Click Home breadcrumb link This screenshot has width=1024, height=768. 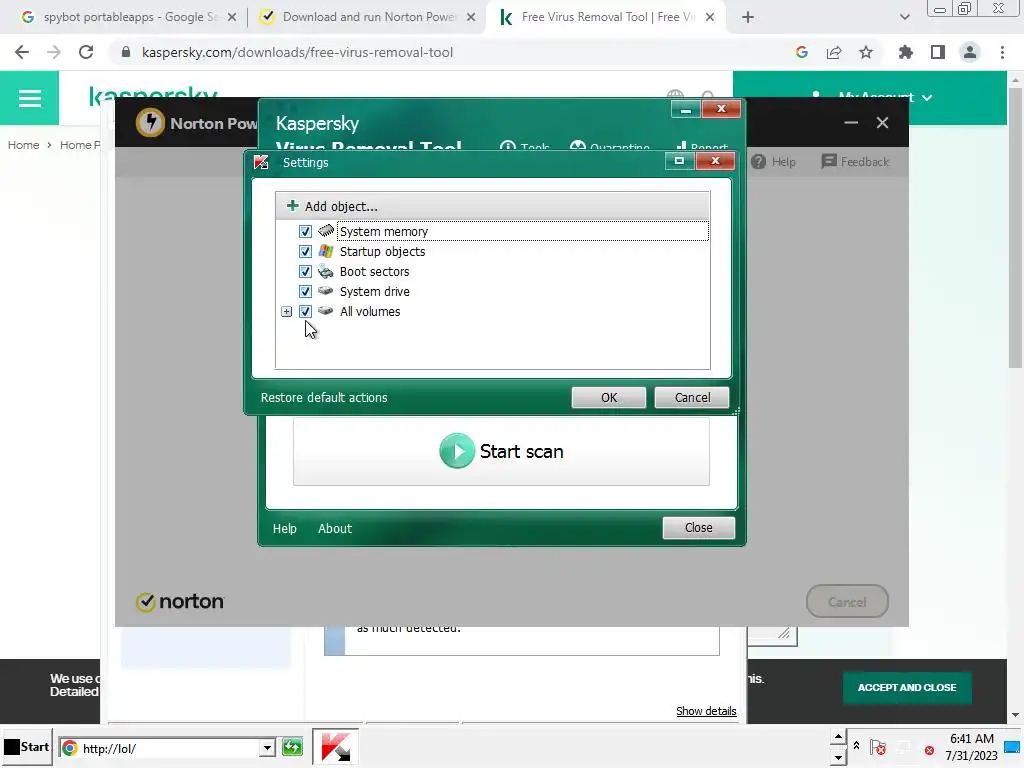[24, 145]
